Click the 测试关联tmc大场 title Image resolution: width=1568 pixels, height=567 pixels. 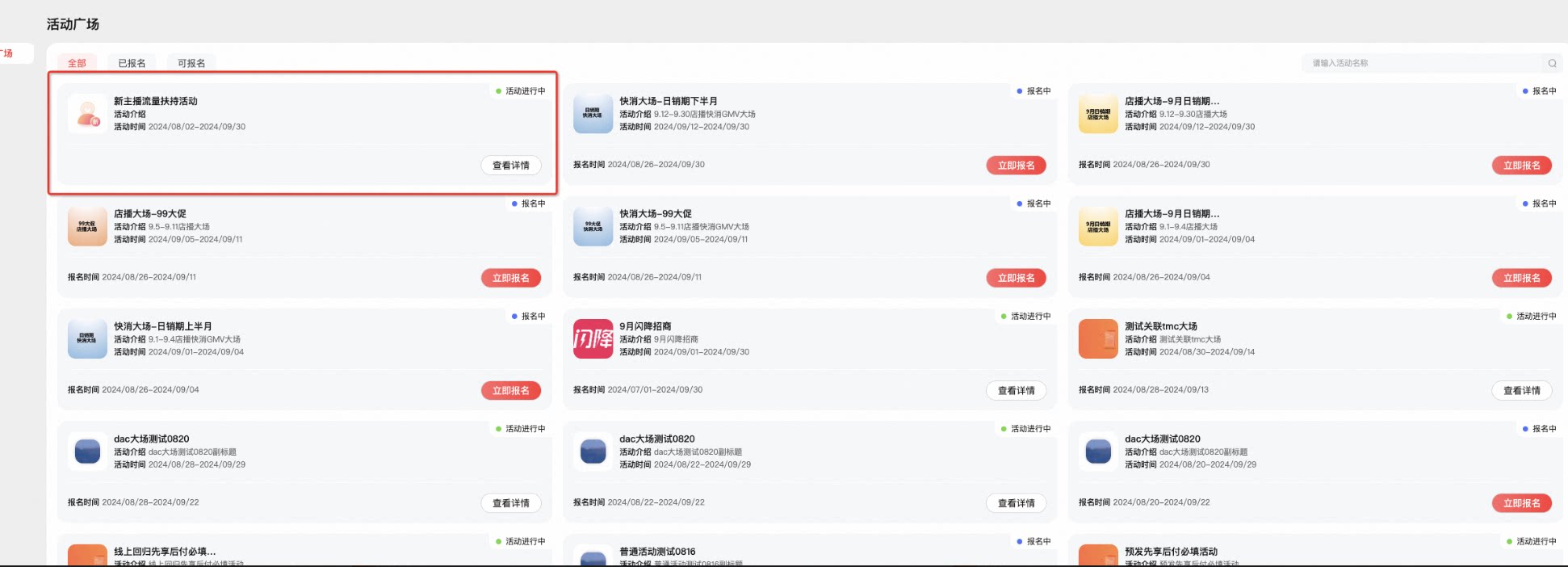pyautogui.click(x=1161, y=326)
